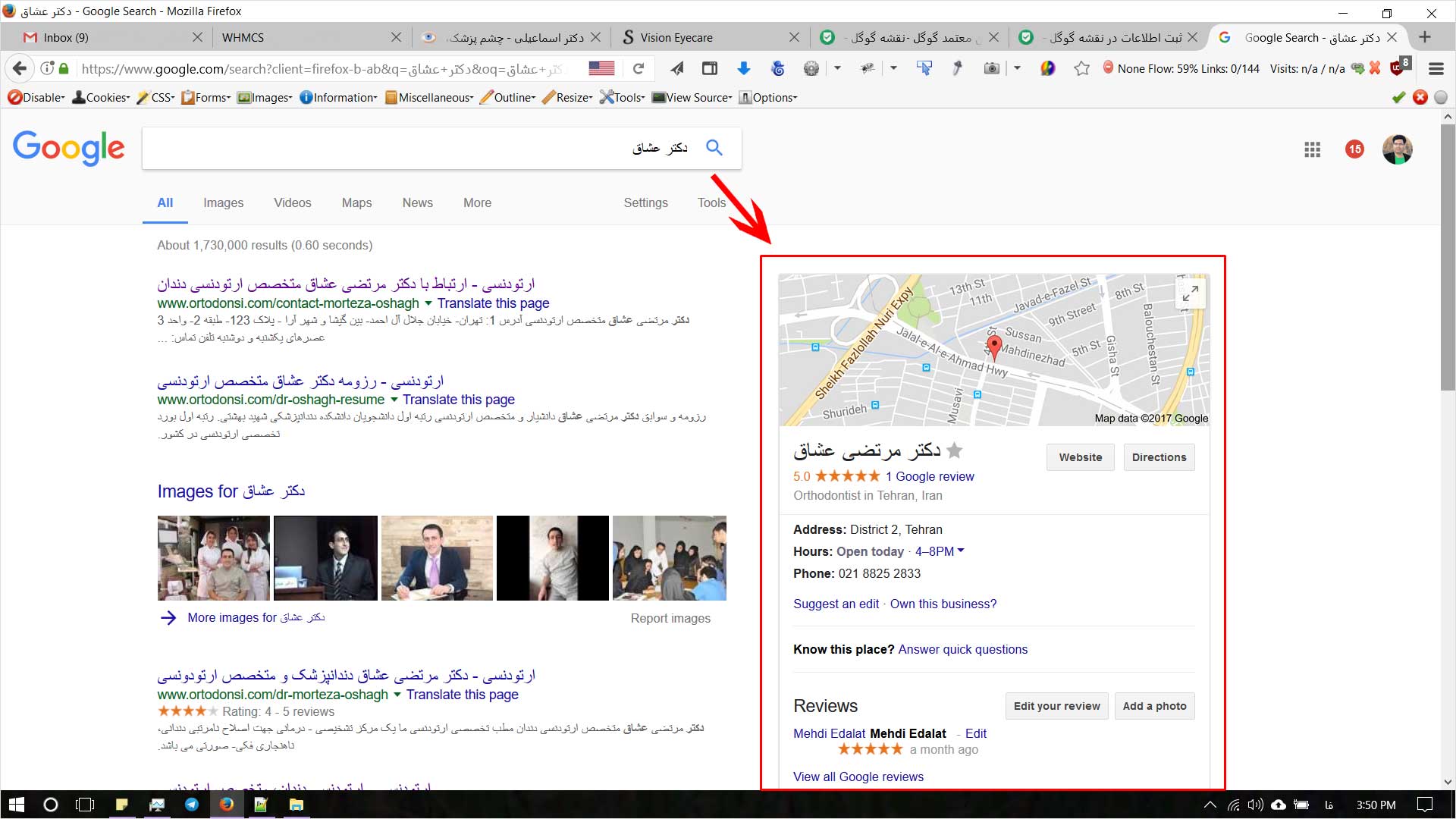
Task: Reload the page using the refresh icon
Action: (x=639, y=68)
